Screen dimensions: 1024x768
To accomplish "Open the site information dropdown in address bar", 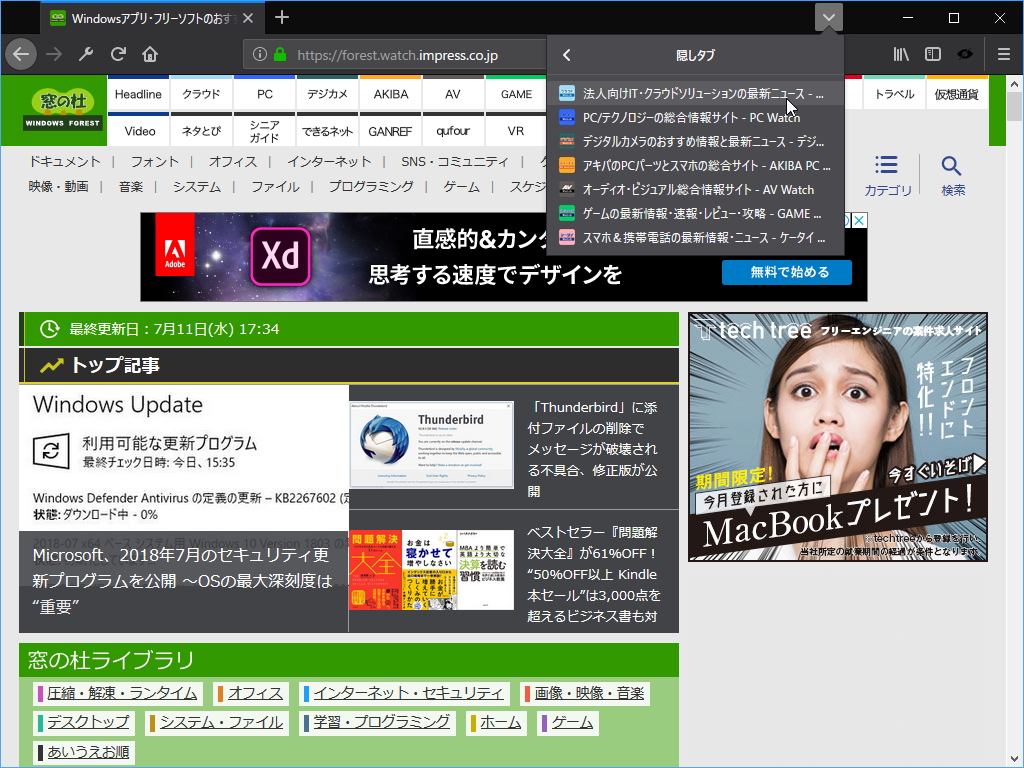I will (x=260, y=54).
